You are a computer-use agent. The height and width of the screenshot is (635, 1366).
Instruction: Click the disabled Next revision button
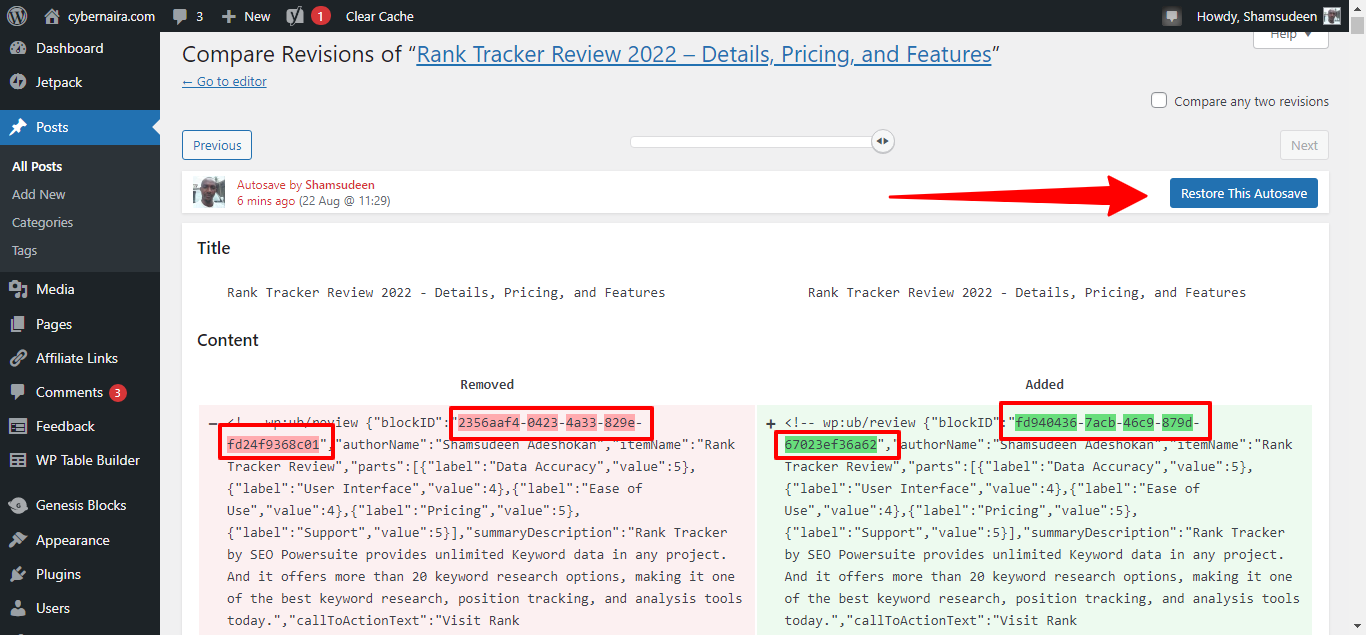(1304, 145)
